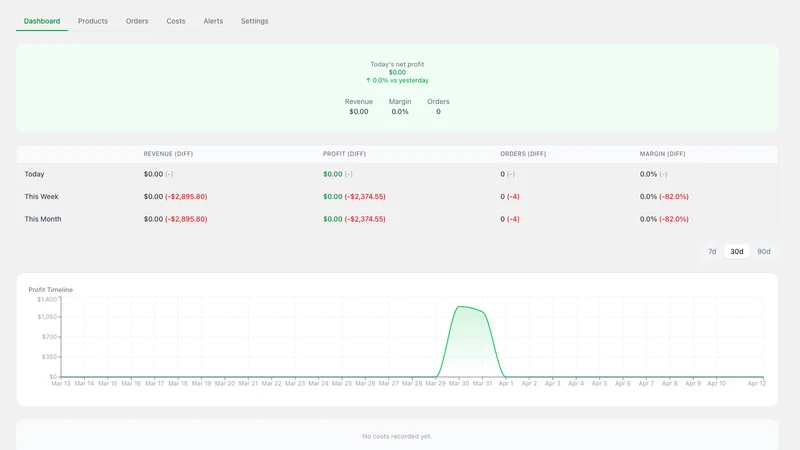Screen dimensions: 800x450
Task: Select the 90d chart range
Action: click(764, 252)
